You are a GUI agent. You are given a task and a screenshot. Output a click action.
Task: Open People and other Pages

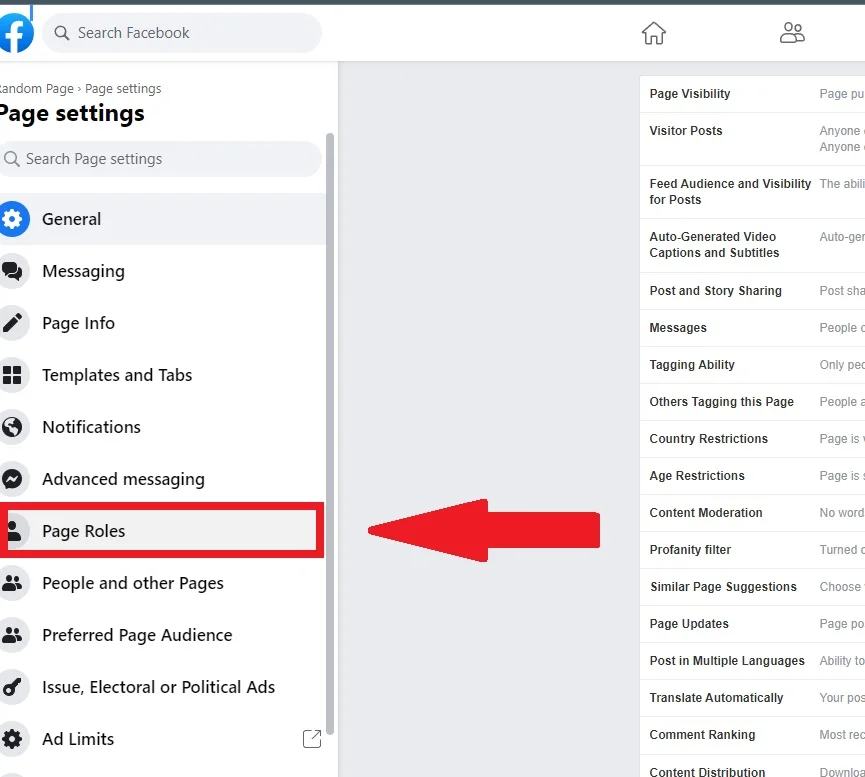[163, 583]
